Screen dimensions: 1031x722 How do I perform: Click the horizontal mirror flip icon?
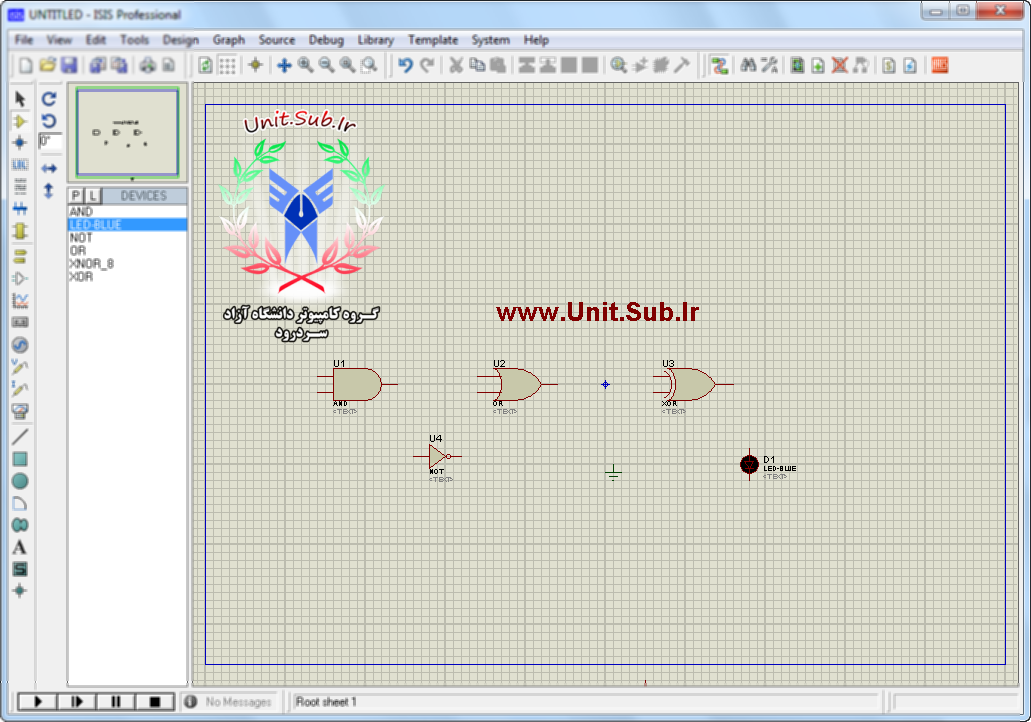49,169
